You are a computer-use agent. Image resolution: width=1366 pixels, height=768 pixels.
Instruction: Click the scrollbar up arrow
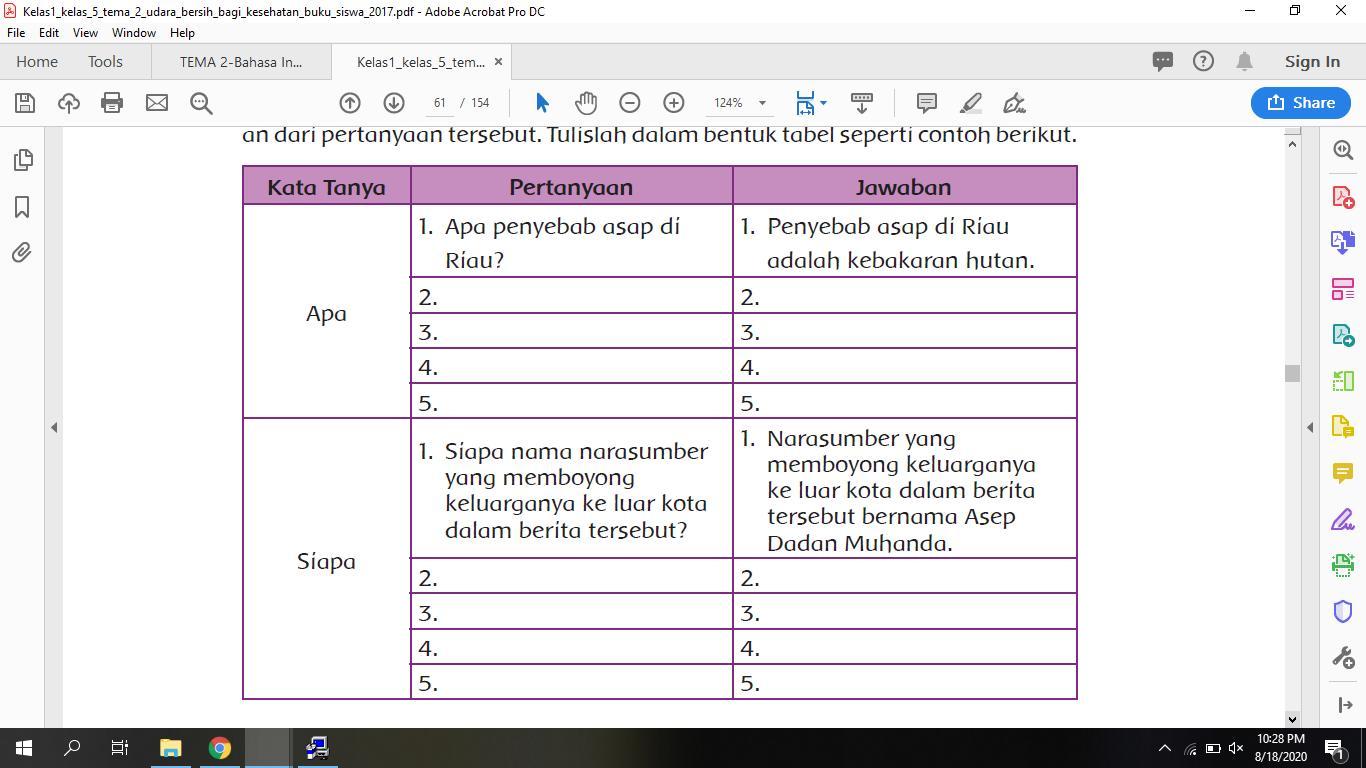coord(1292,144)
